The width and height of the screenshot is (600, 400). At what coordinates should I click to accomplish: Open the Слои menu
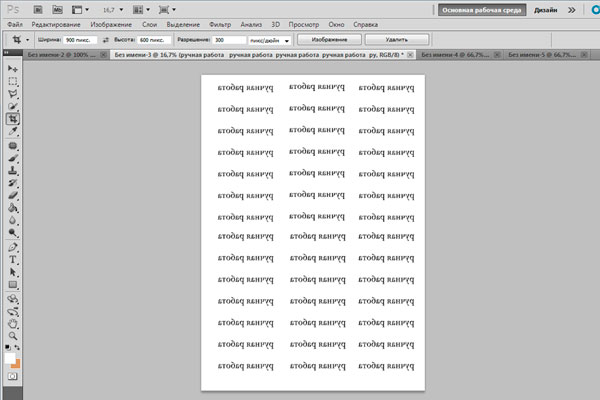coord(150,24)
